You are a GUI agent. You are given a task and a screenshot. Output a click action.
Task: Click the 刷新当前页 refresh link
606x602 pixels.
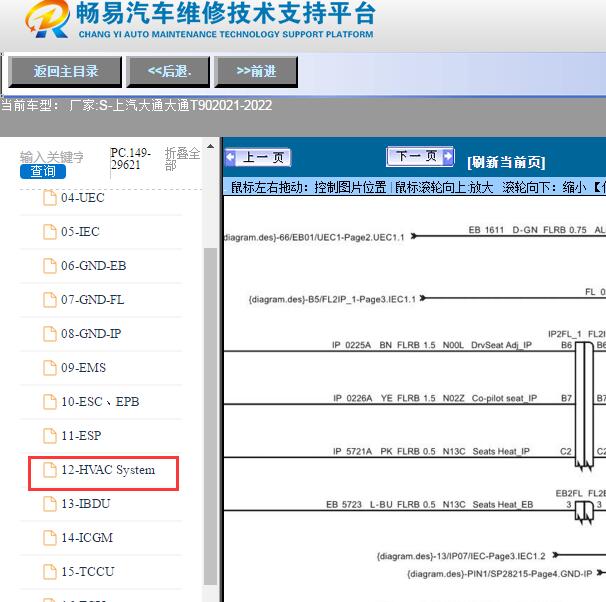pyautogui.click(x=506, y=162)
